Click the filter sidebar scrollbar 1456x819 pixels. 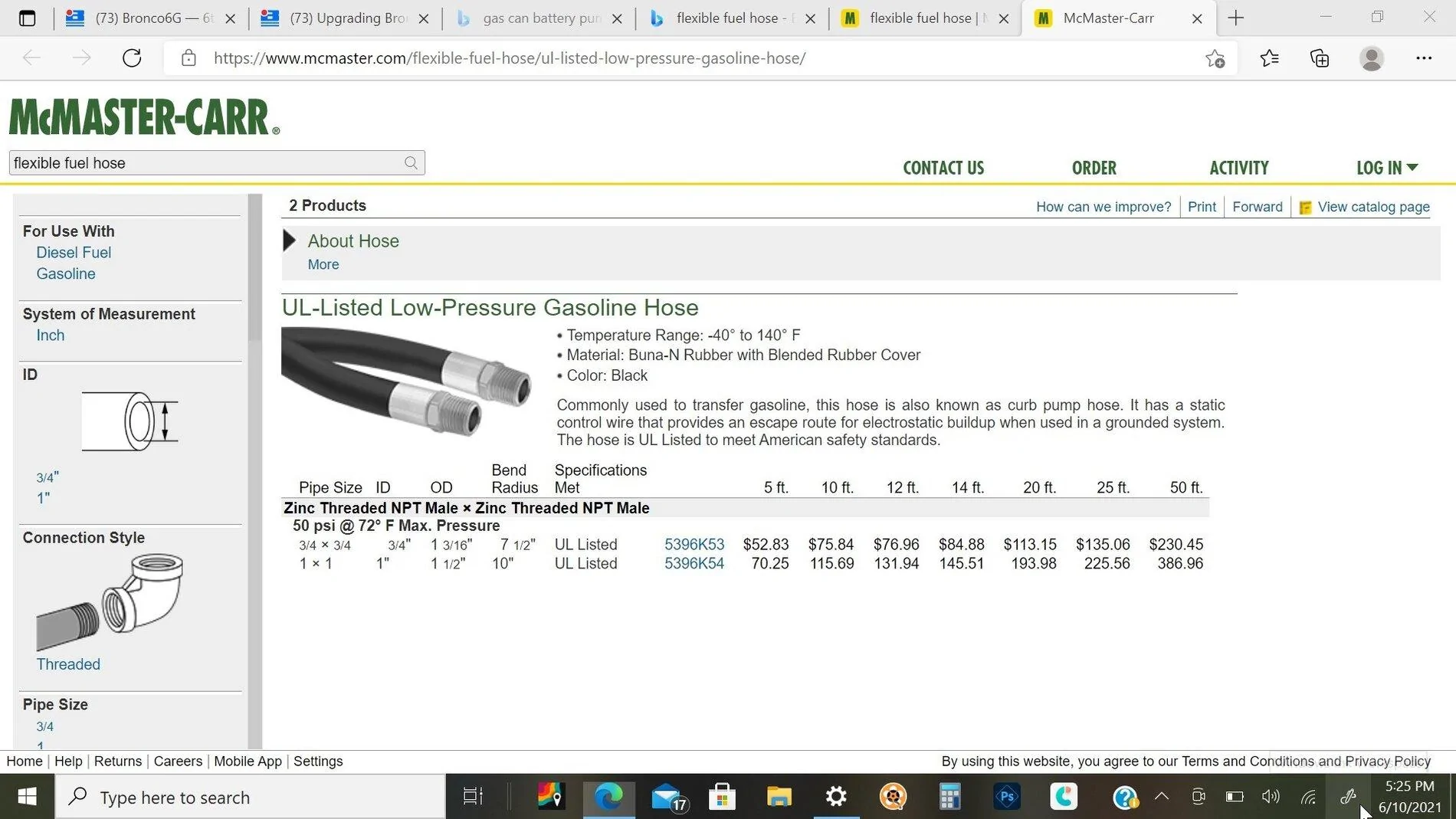[x=255, y=268]
